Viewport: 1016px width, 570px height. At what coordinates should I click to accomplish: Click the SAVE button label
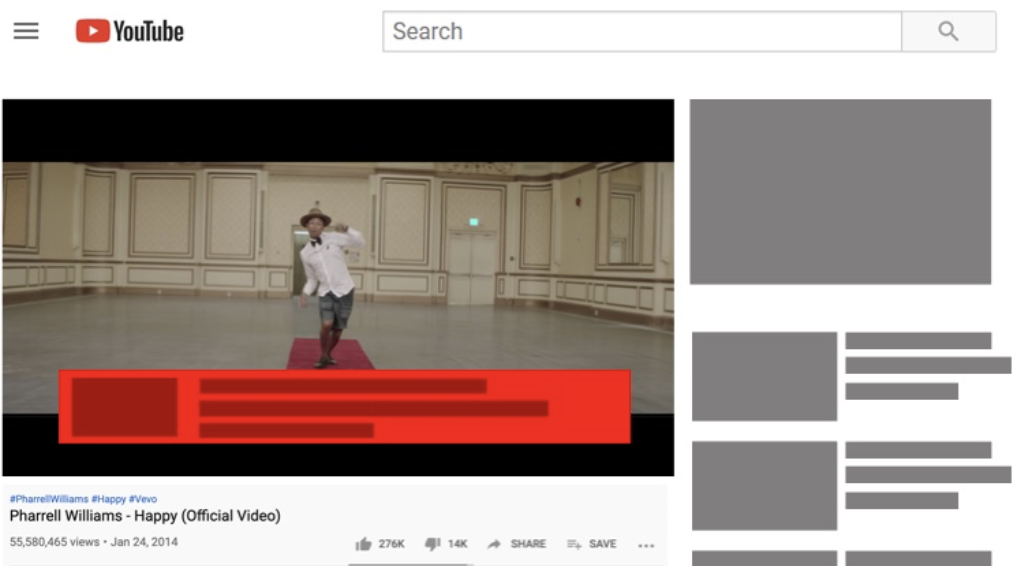tap(603, 544)
